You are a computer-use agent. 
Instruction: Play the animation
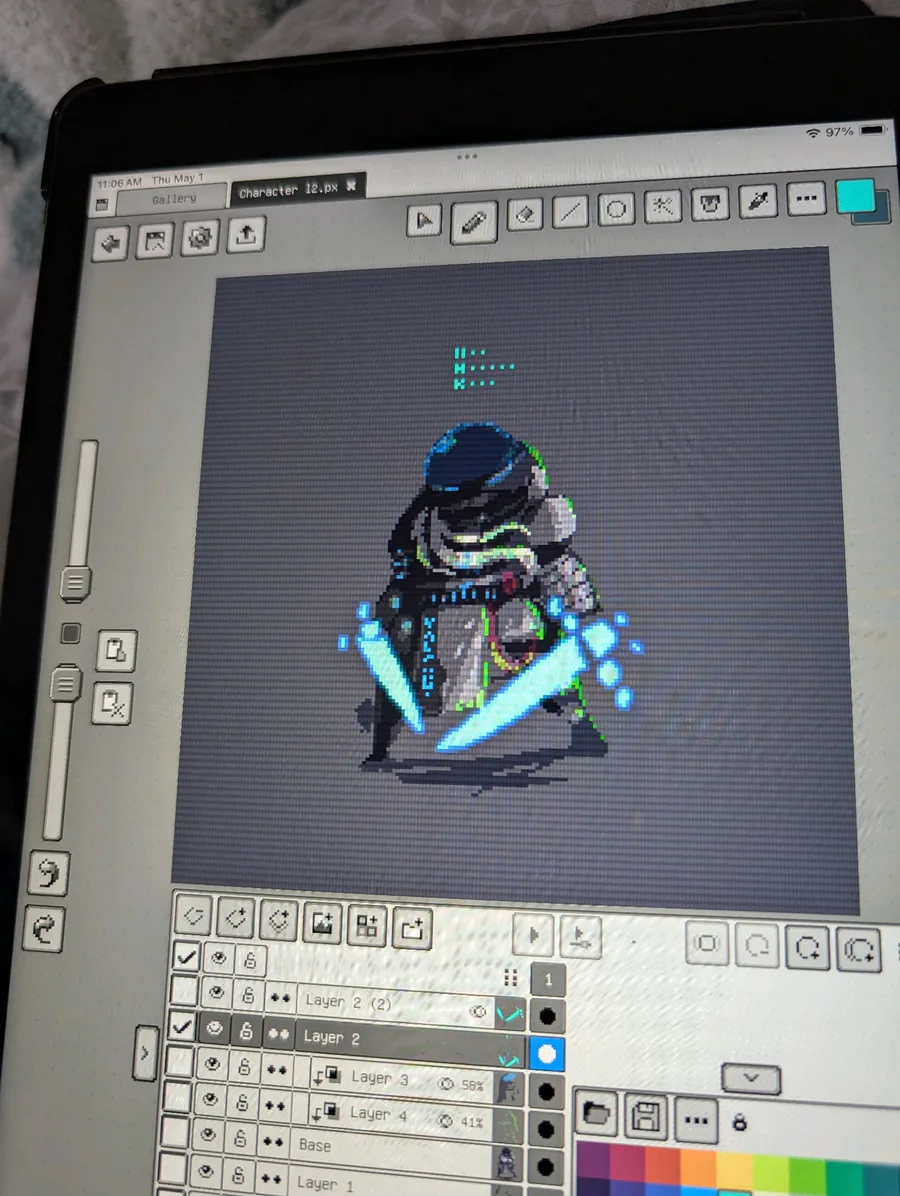click(532, 934)
